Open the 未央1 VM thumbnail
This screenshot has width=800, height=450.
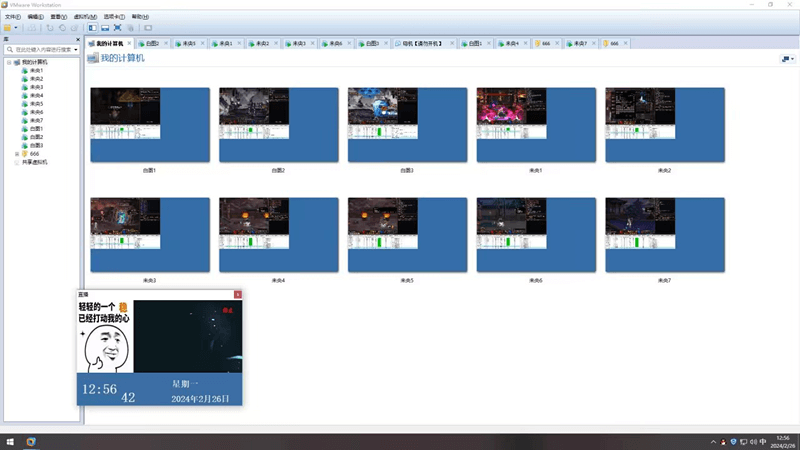coord(536,124)
